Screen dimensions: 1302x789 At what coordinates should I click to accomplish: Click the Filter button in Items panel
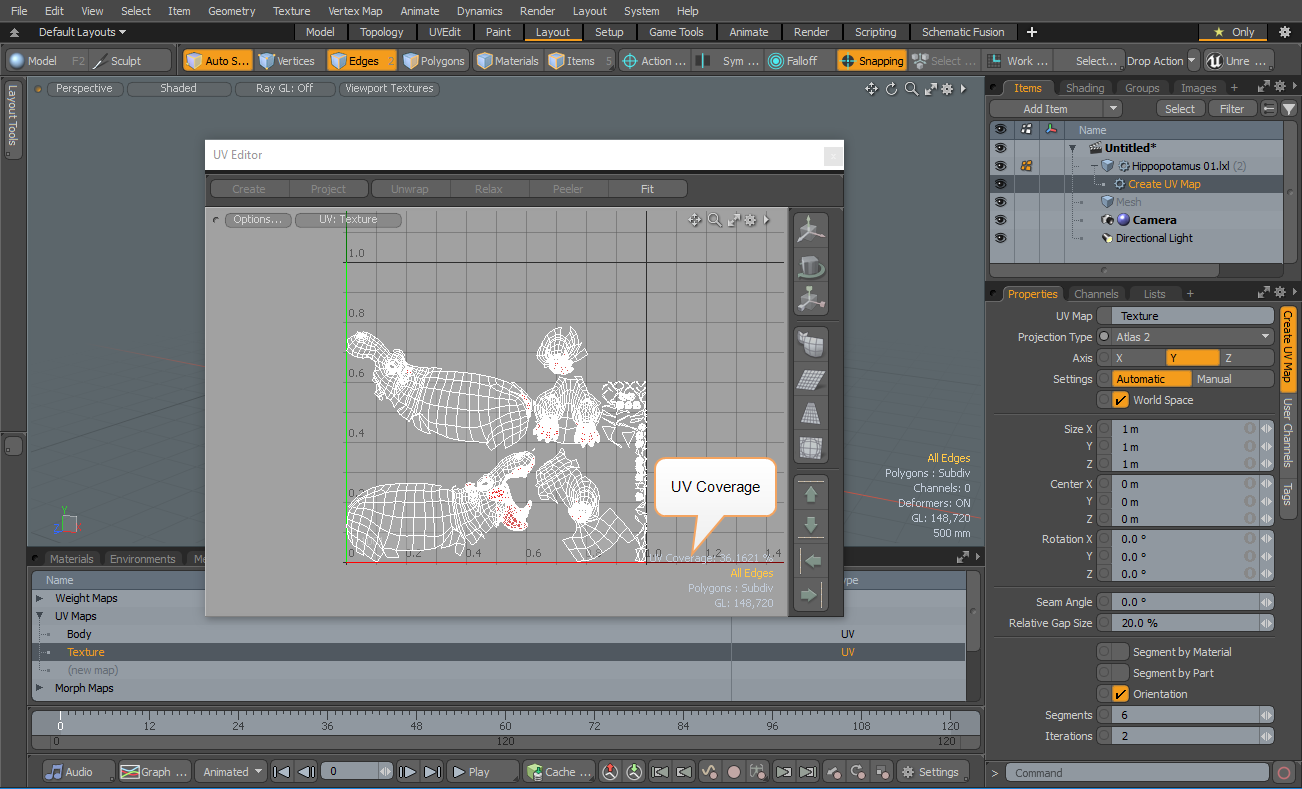[x=1232, y=109]
